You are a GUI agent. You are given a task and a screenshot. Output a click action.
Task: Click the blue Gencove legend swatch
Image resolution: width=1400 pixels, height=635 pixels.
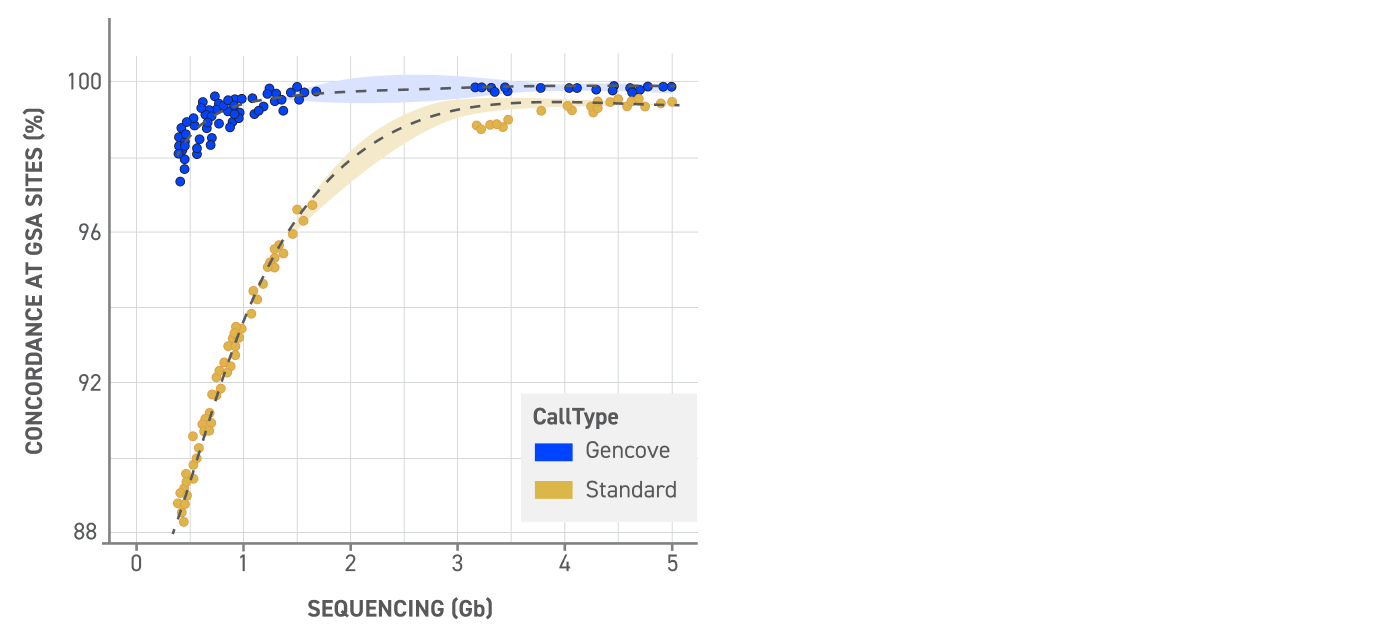pyautogui.click(x=553, y=452)
